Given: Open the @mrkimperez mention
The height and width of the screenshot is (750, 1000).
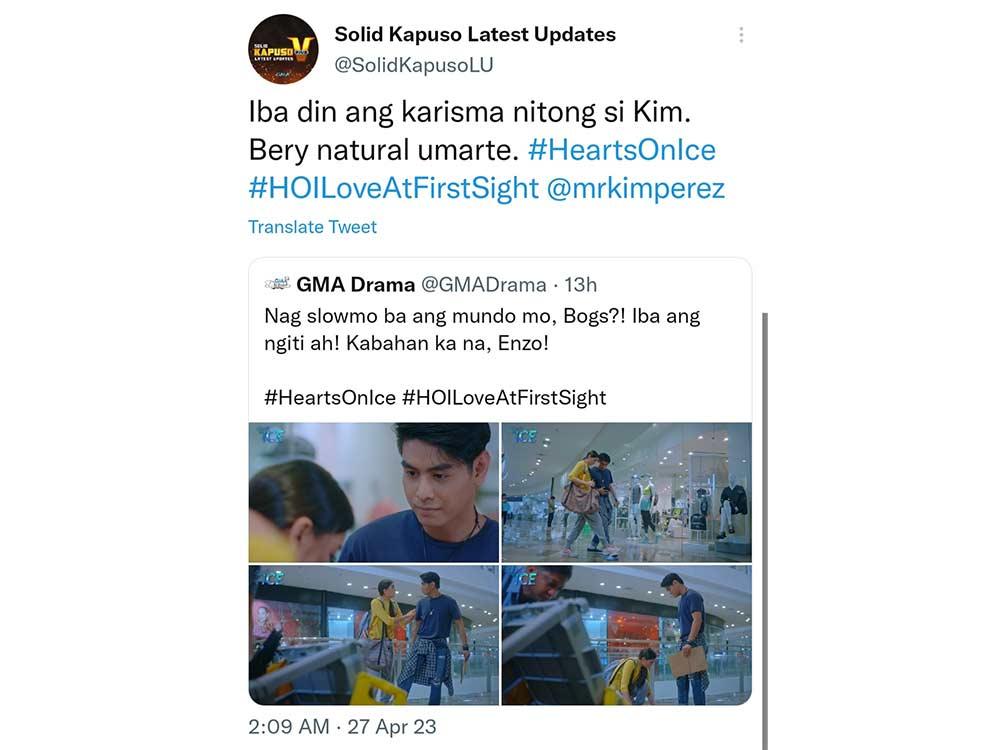Looking at the screenshot, I should click(635, 188).
